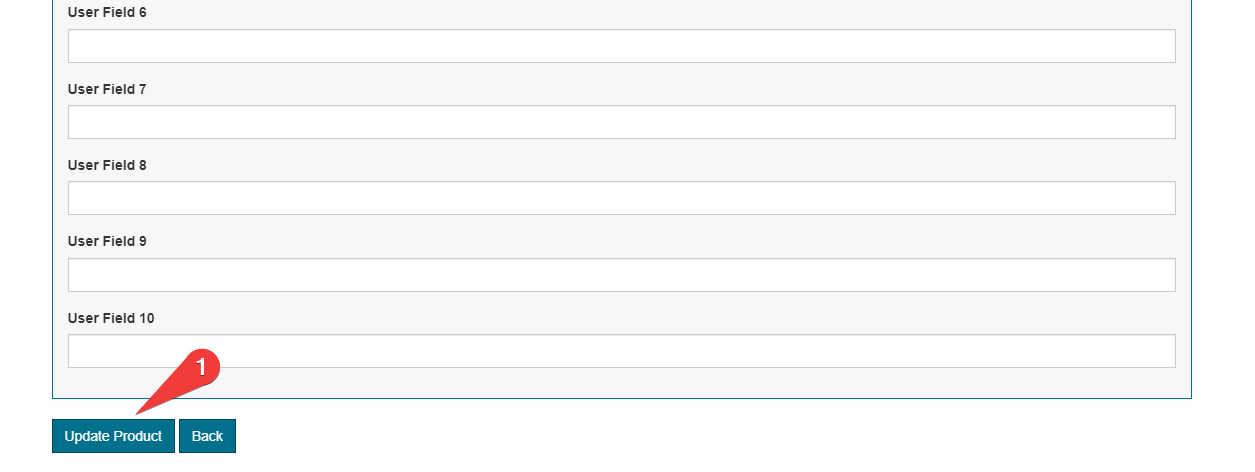This screenshot has height=472, width=1255.
Task: Click the last text box in the form
Action: pyautogui.click(x=621, y=351)
